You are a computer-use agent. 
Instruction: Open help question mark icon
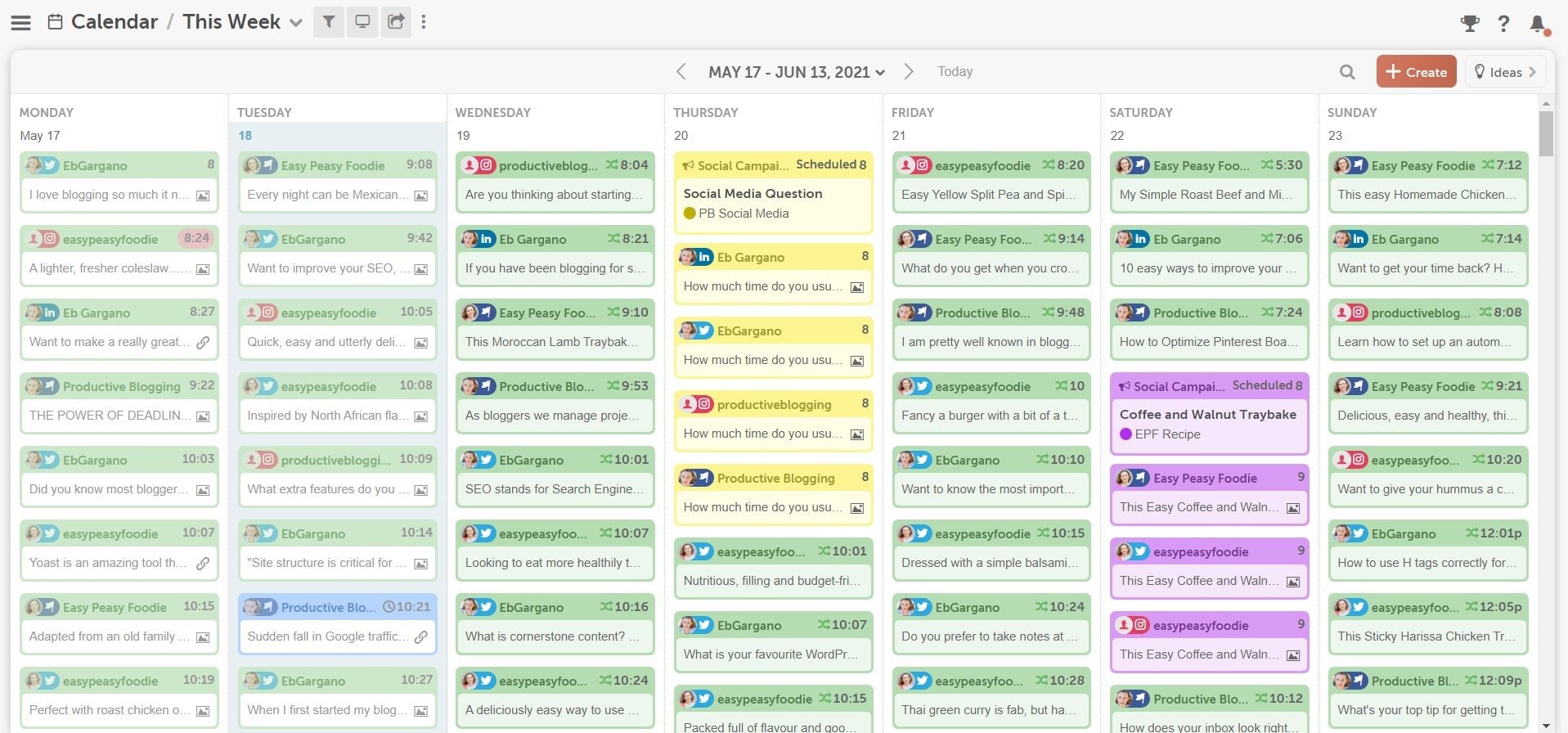[1503, 24]
